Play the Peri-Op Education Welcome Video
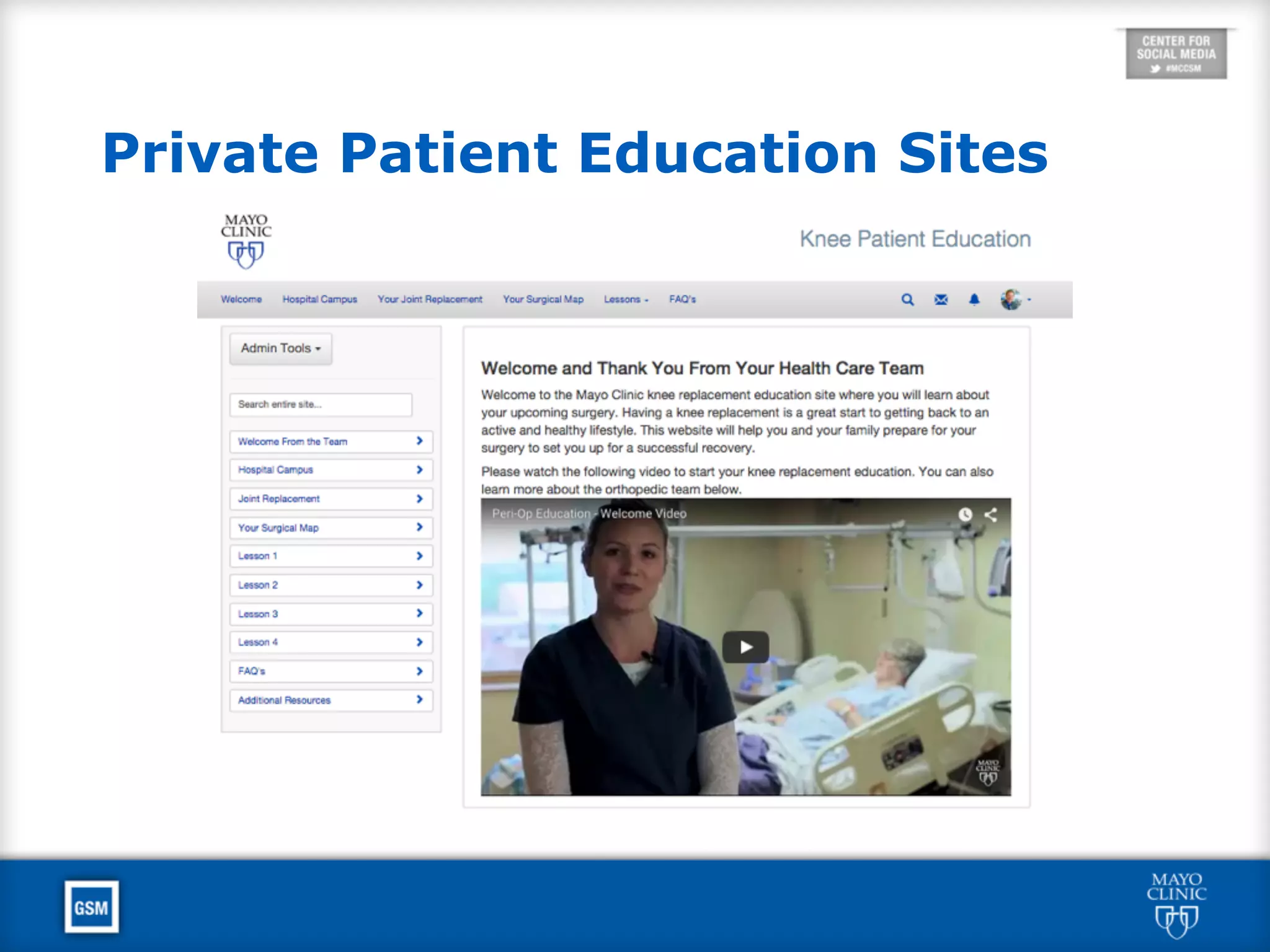This screenshot has width=1270, height=952. [x=745, y=647]
